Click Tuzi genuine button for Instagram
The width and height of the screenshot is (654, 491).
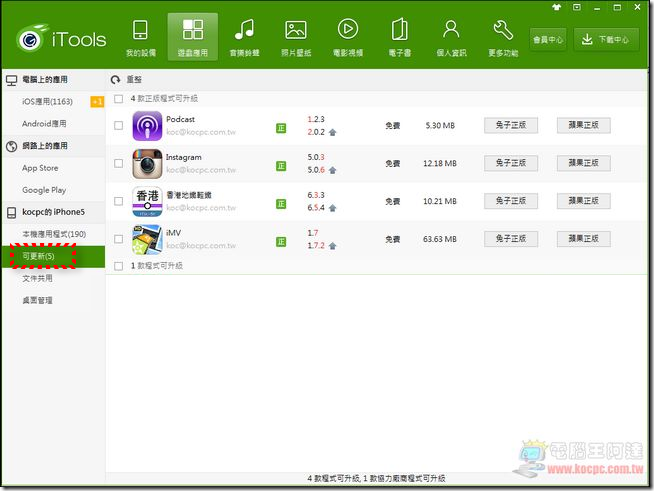(511, 163)
